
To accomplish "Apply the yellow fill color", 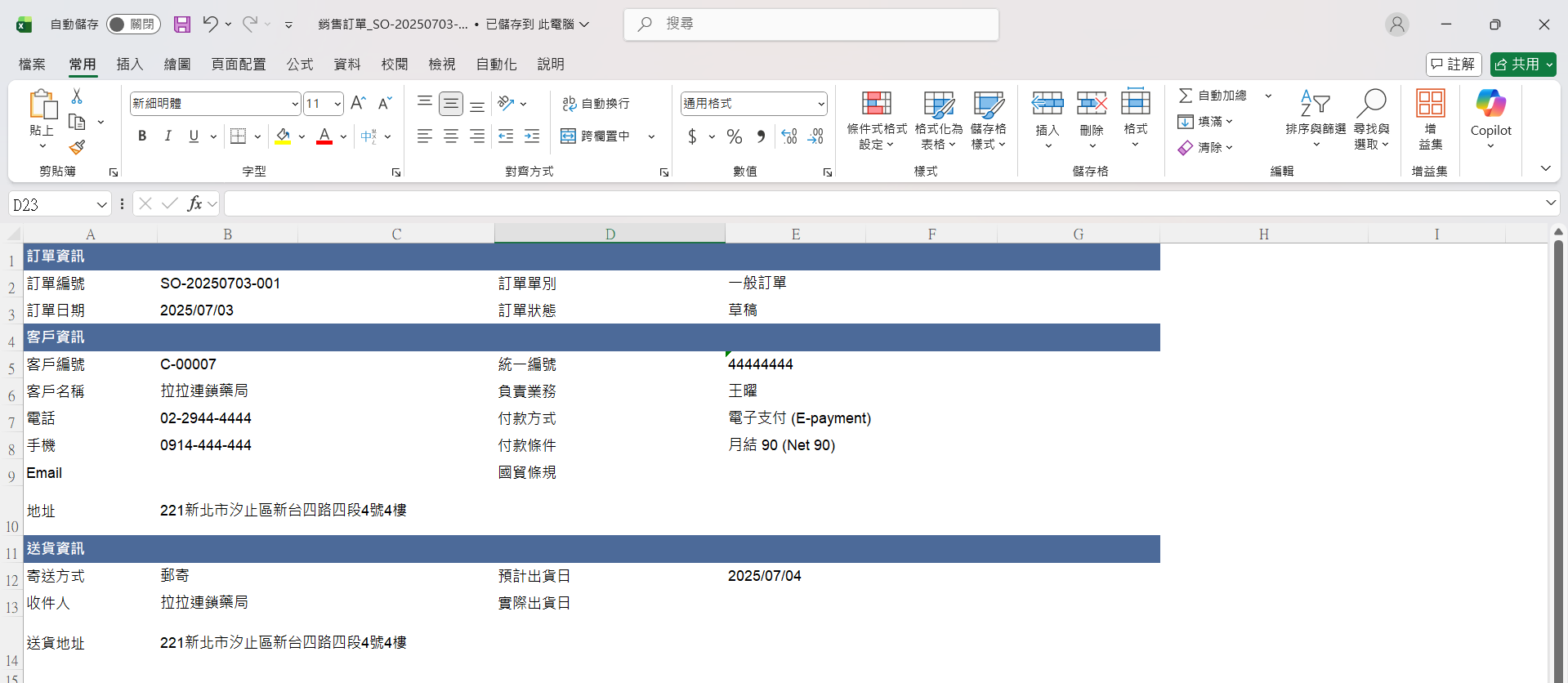I will (x=283, y=136).
